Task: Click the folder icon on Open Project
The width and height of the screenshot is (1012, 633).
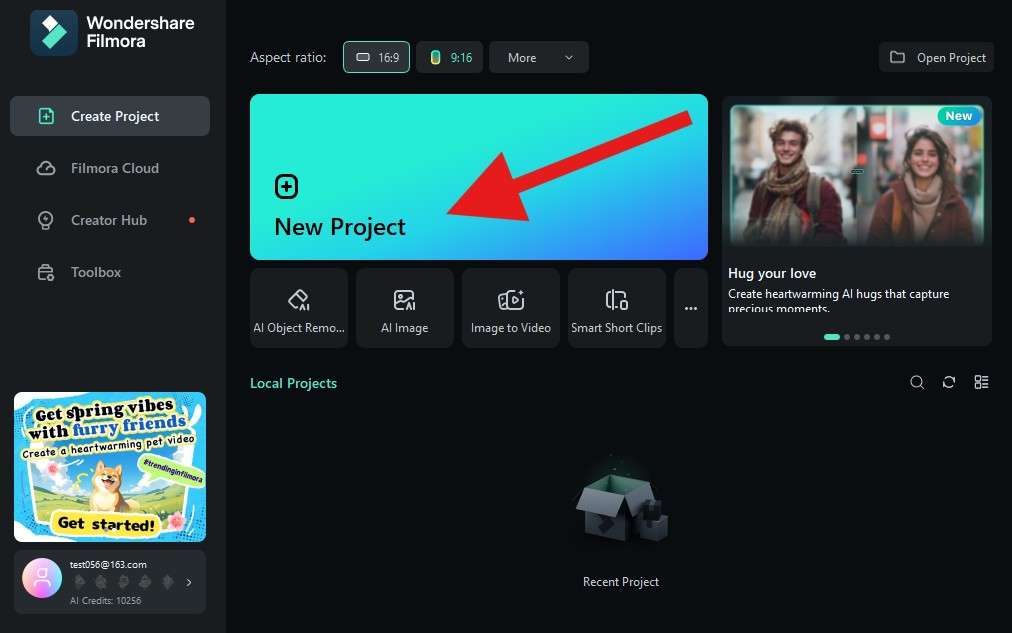Action: (x=897, y=57)
